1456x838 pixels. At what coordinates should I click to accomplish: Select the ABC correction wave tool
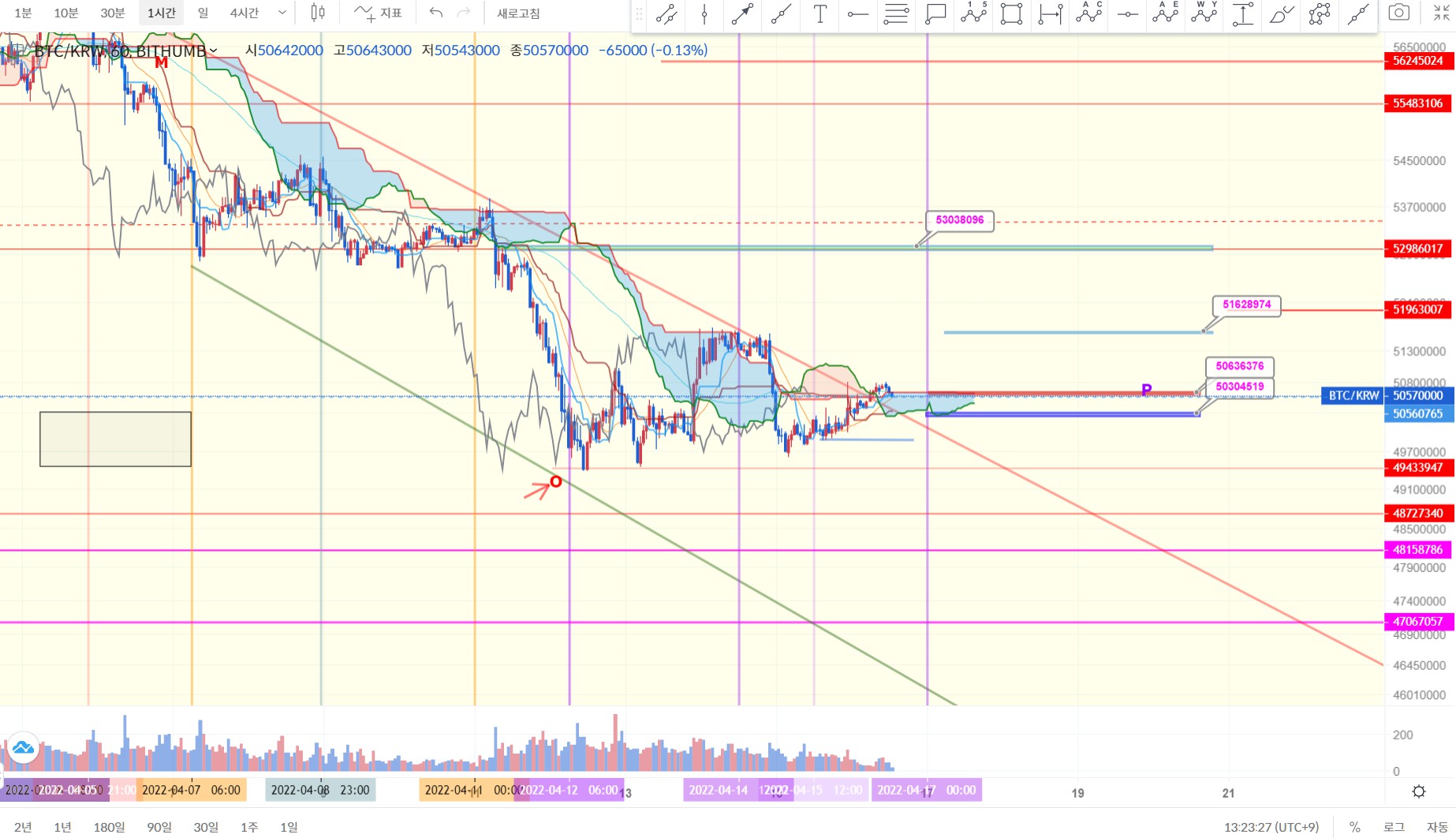[1089, 13]
